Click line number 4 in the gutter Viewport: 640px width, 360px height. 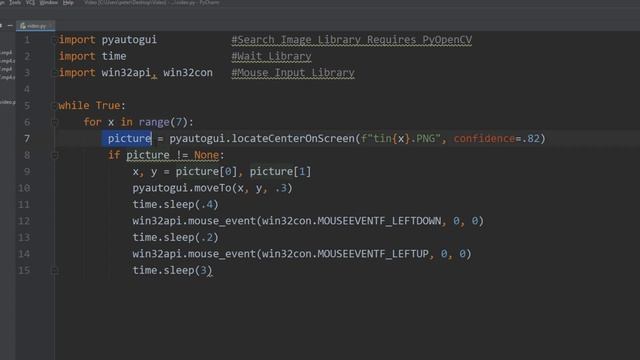tap(27, 89)
